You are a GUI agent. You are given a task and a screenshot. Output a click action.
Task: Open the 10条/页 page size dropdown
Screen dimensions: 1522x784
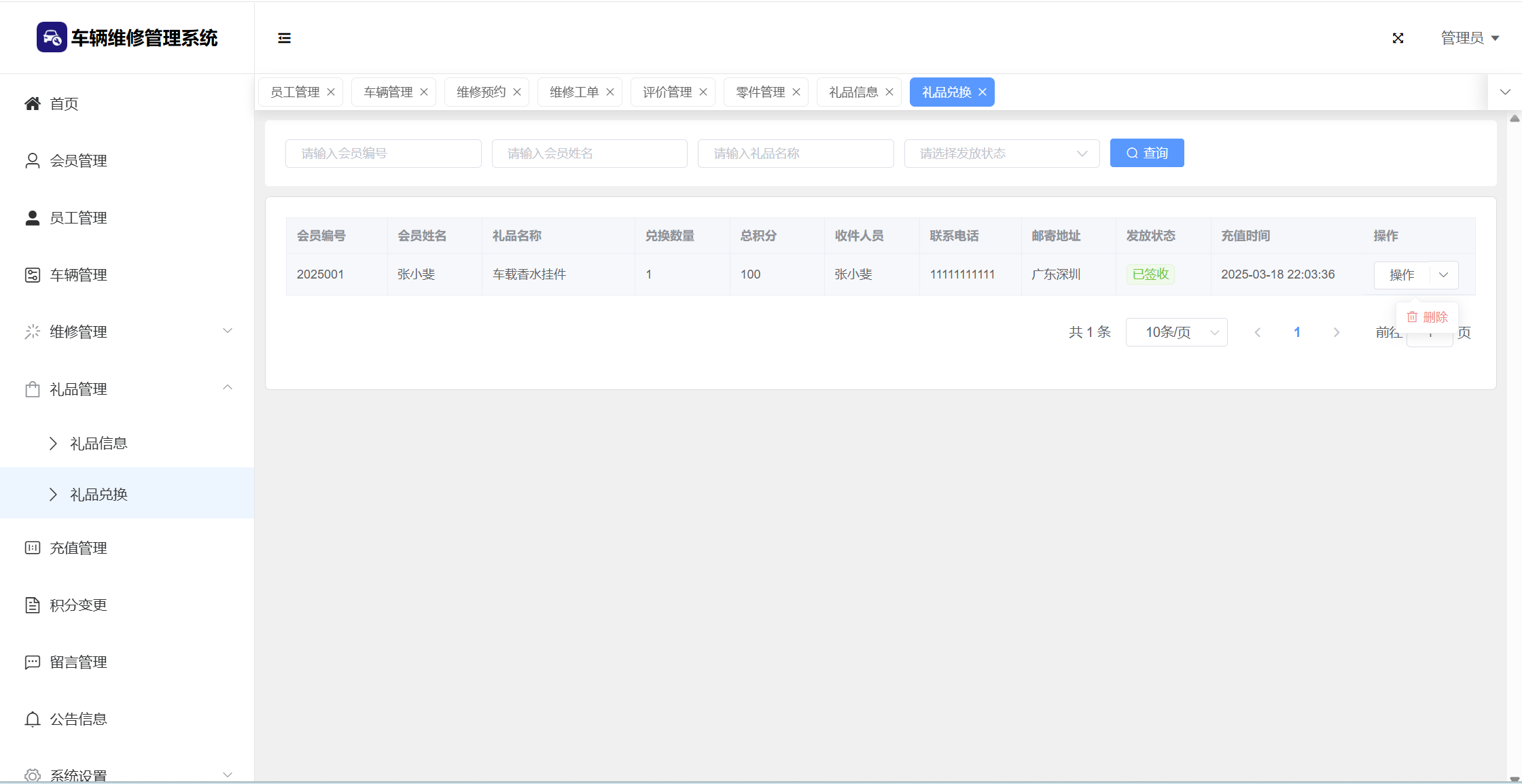1175,332
